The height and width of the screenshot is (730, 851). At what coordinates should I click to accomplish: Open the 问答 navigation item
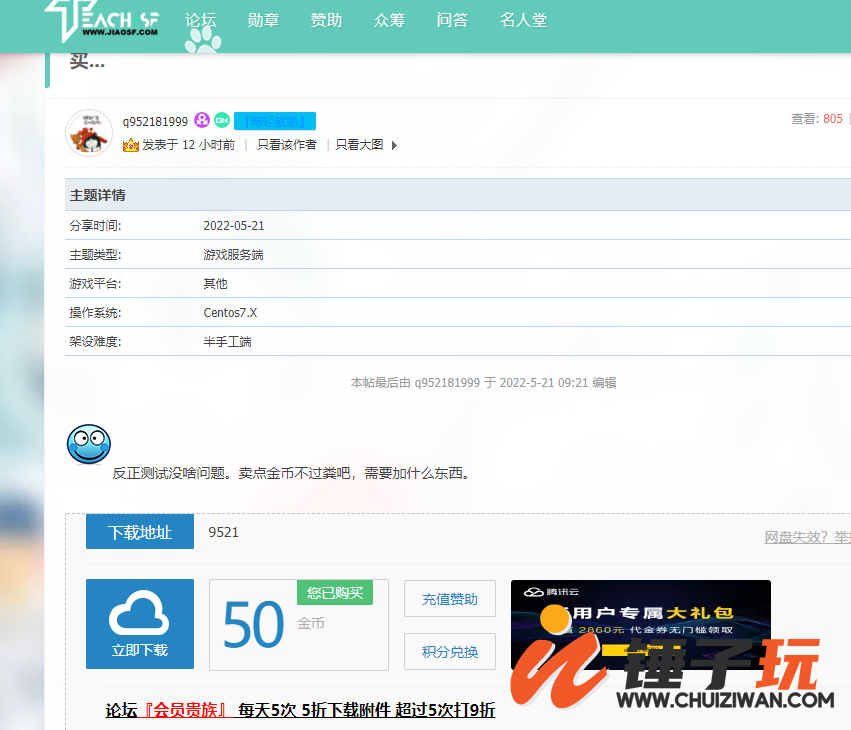click(x=452, y=21)
